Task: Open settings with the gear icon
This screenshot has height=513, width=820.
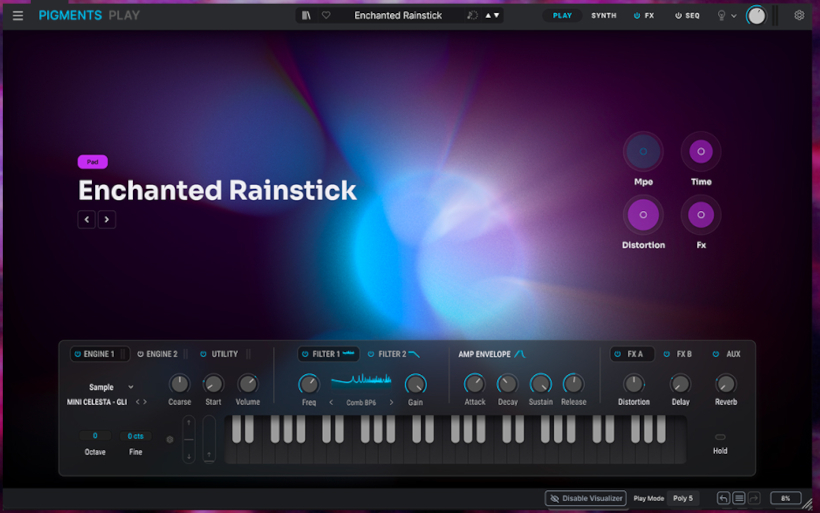Action: [x=799, y=15]
